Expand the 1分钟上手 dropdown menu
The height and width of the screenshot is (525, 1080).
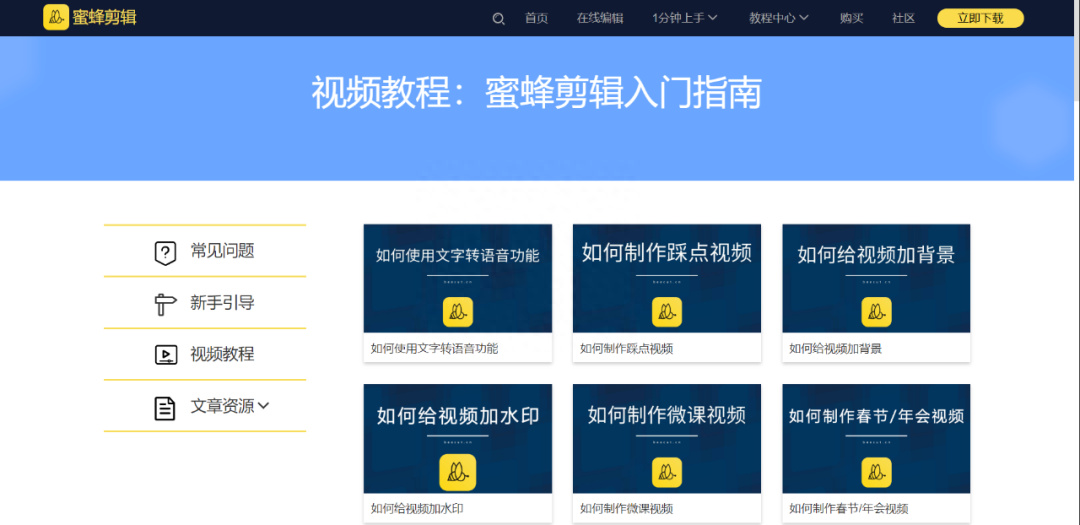click(x=685, y=19)
